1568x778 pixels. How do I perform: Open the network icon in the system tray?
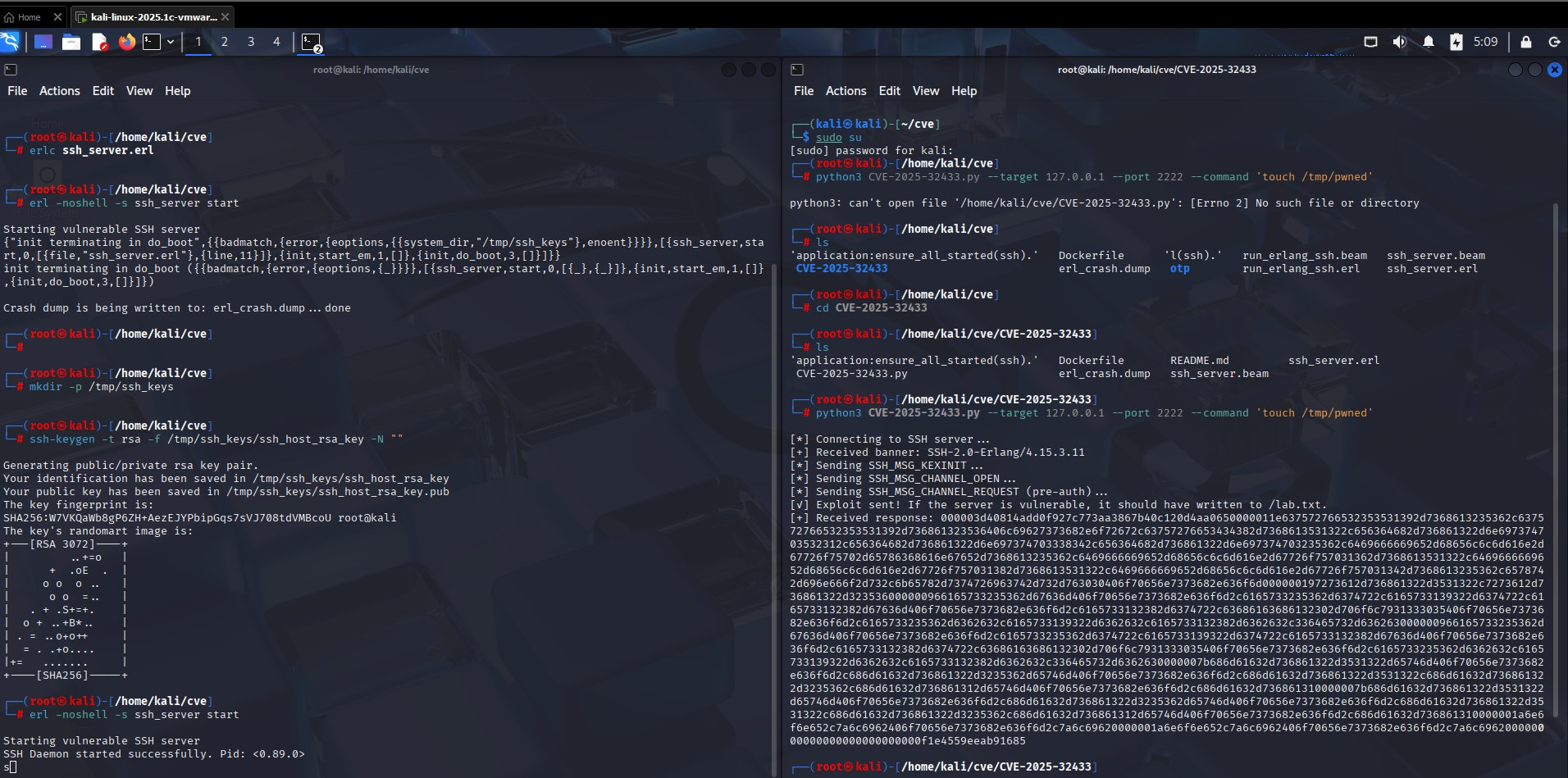1370,41
